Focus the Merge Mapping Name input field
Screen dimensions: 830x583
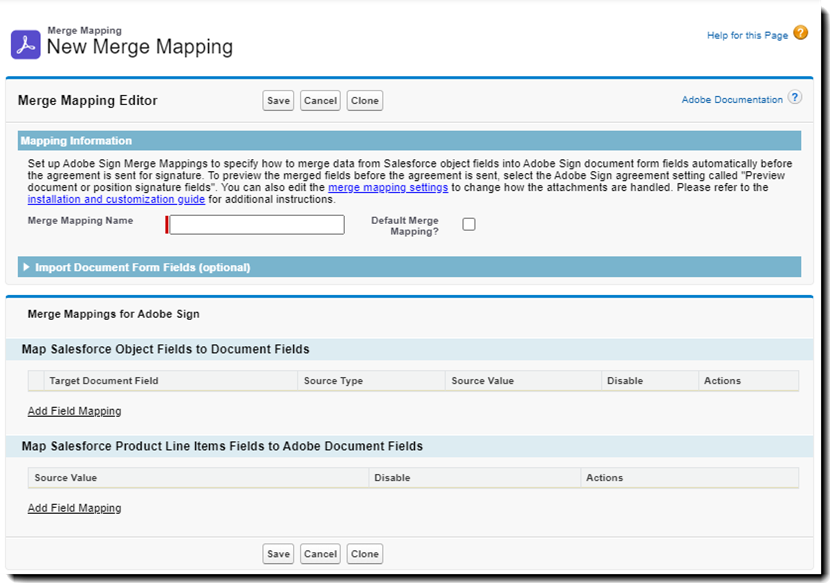click(x=257, y=225)
